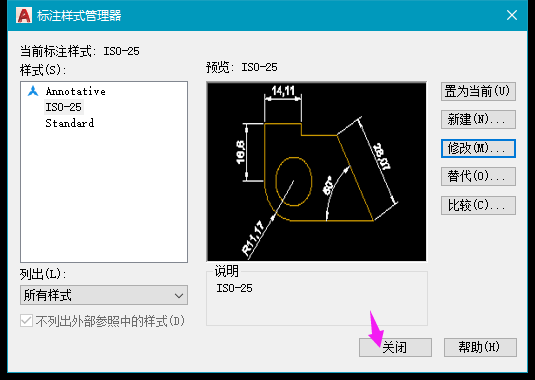Toggle 不列出外部参照中的样式 checkbox
535x380 pixels.
[26, 321]
